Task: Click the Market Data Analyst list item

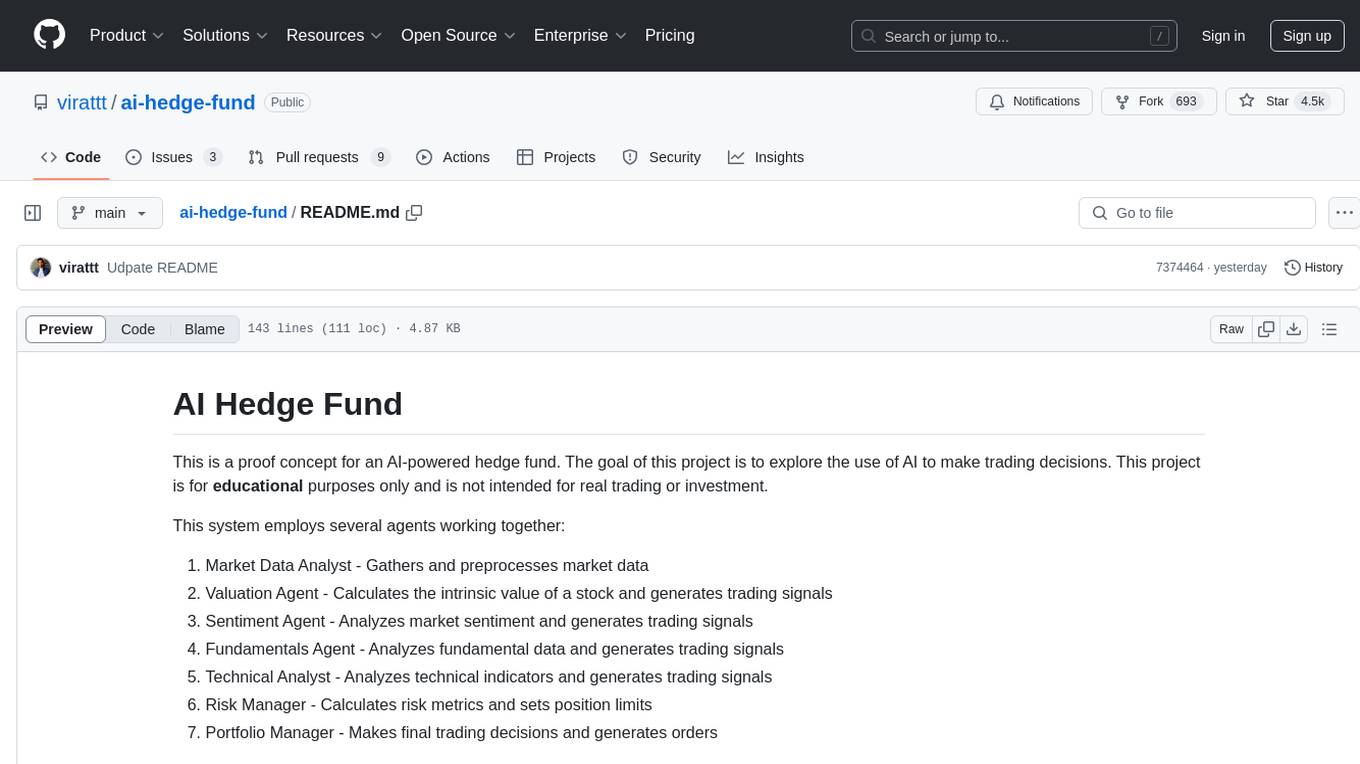Action: 427,565
